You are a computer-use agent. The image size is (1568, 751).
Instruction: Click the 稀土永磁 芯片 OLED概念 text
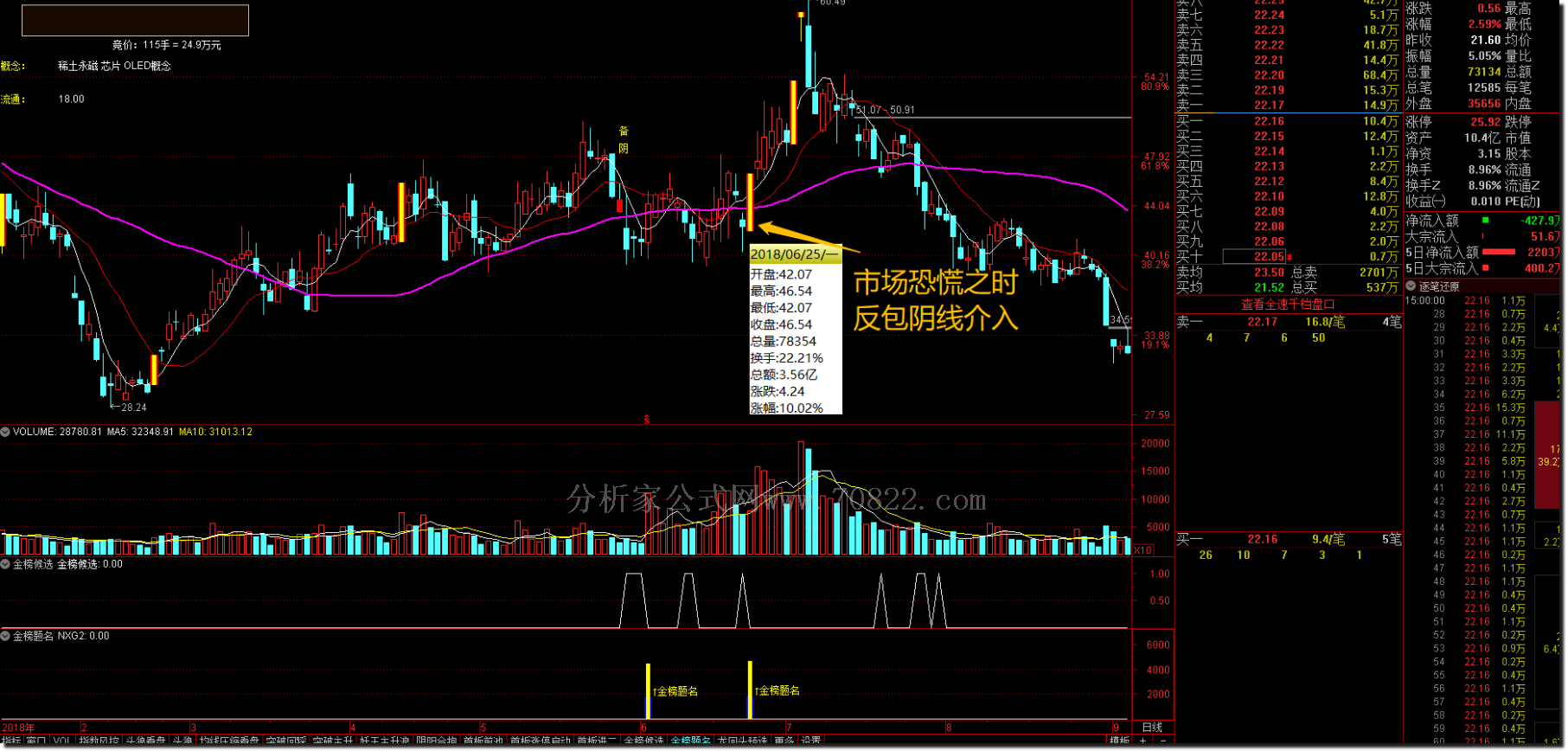(114, 66)
